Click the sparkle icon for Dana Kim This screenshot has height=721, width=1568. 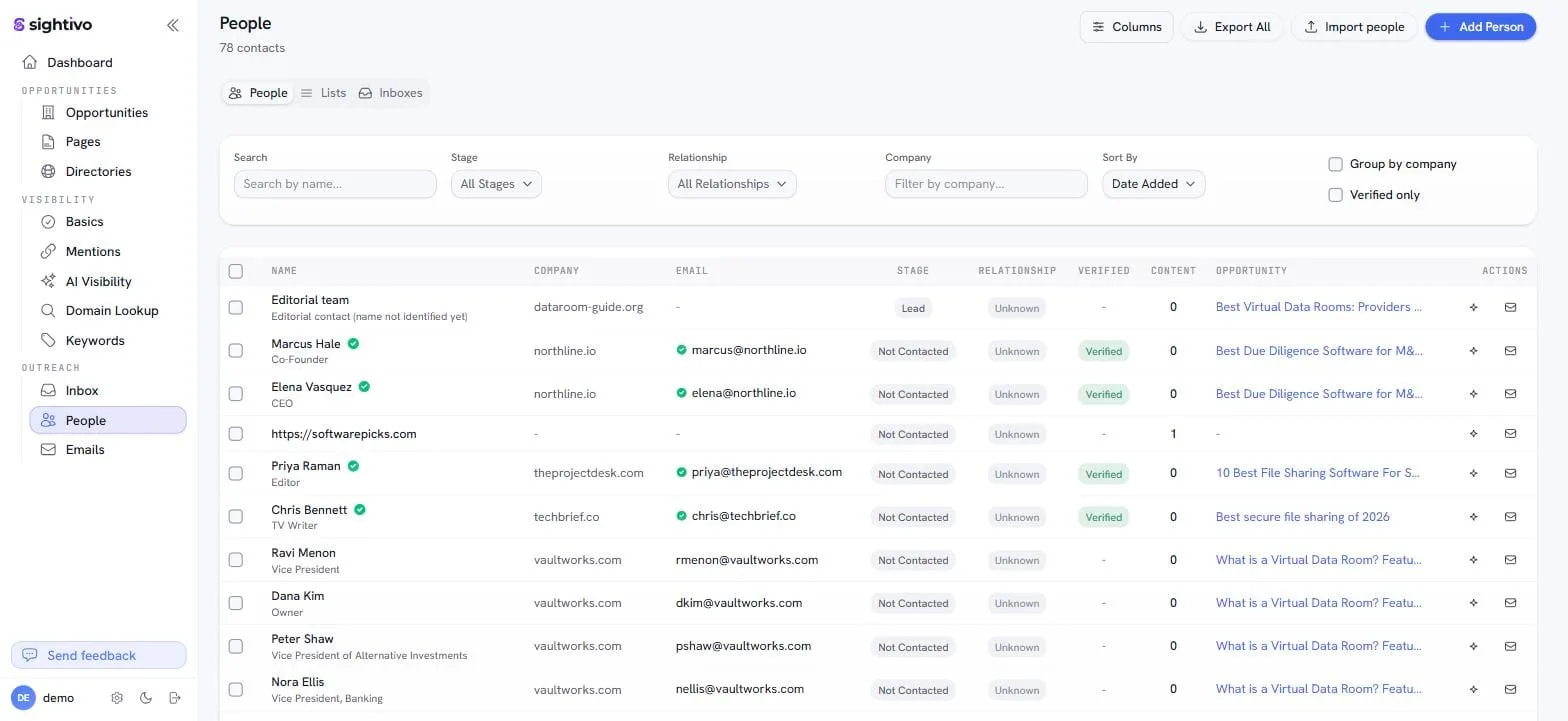(1473, 603)
